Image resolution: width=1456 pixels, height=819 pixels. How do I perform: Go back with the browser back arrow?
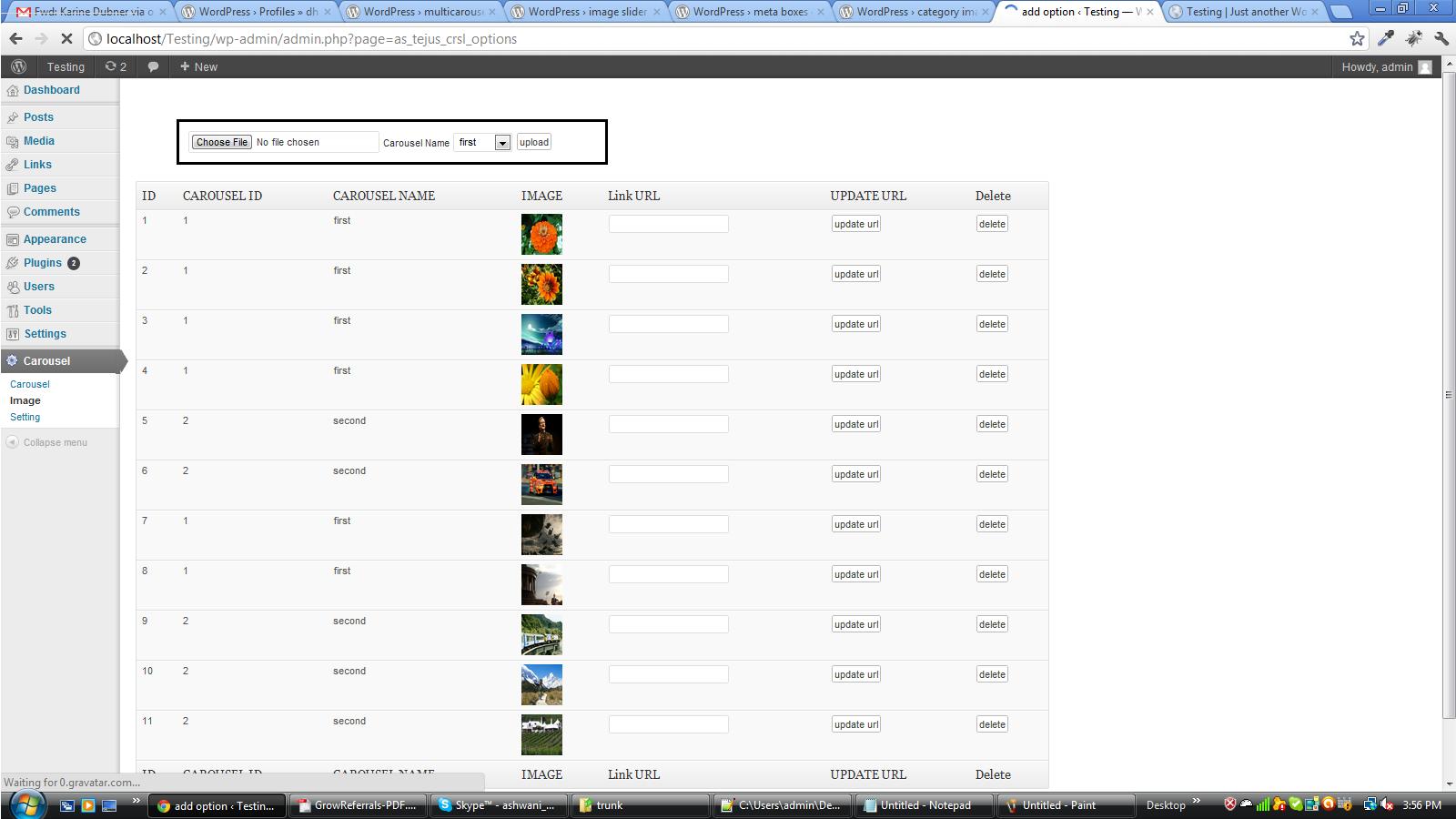(15, 39)
